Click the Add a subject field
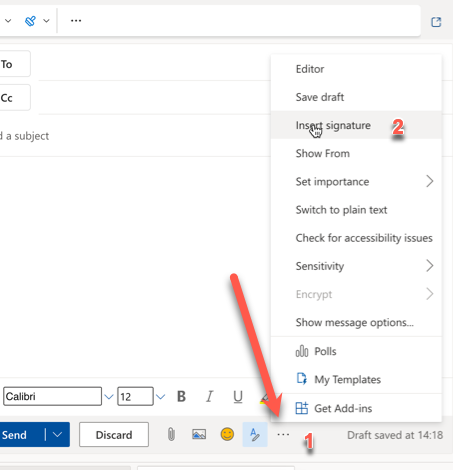The image size is (453, 470). coord(133,136)
